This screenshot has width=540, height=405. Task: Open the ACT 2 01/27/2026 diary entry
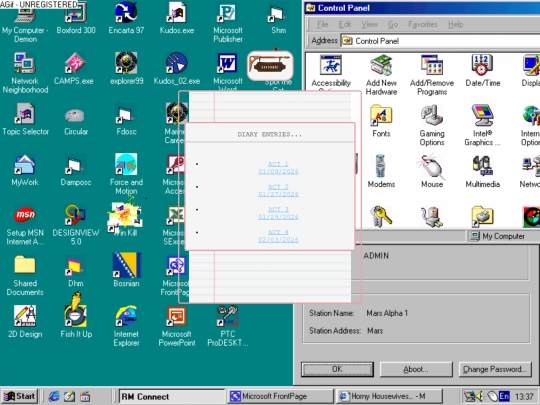(278, 190)
